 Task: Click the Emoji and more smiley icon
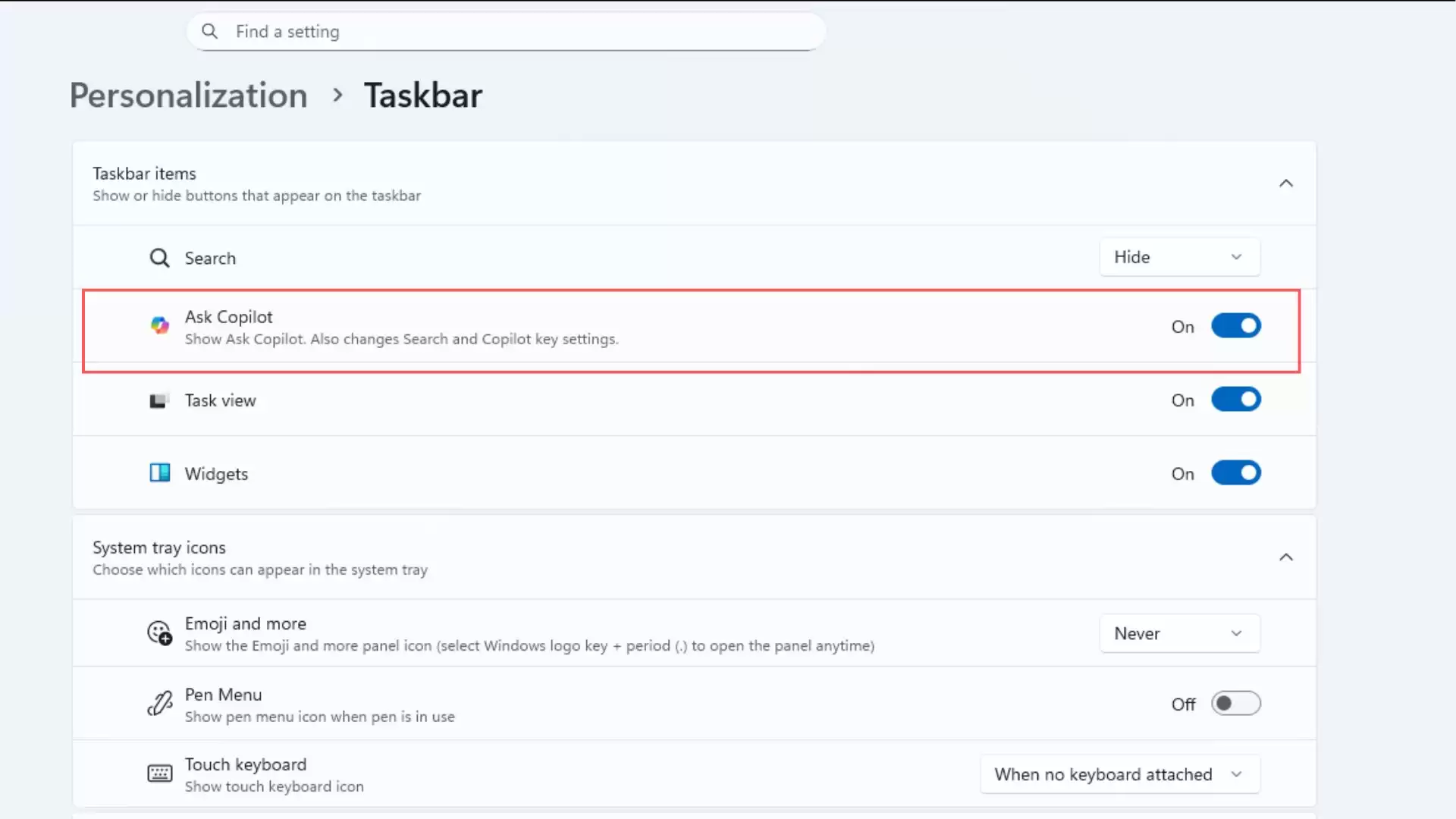[x=159, y=632]
